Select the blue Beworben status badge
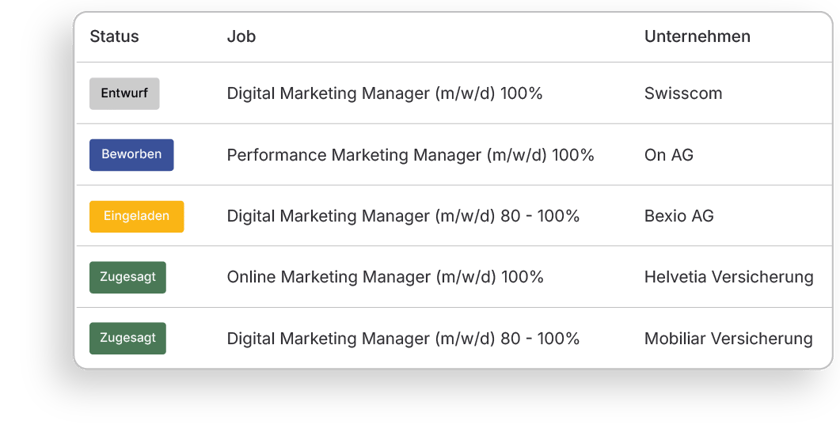 click(x=131, y=155)
